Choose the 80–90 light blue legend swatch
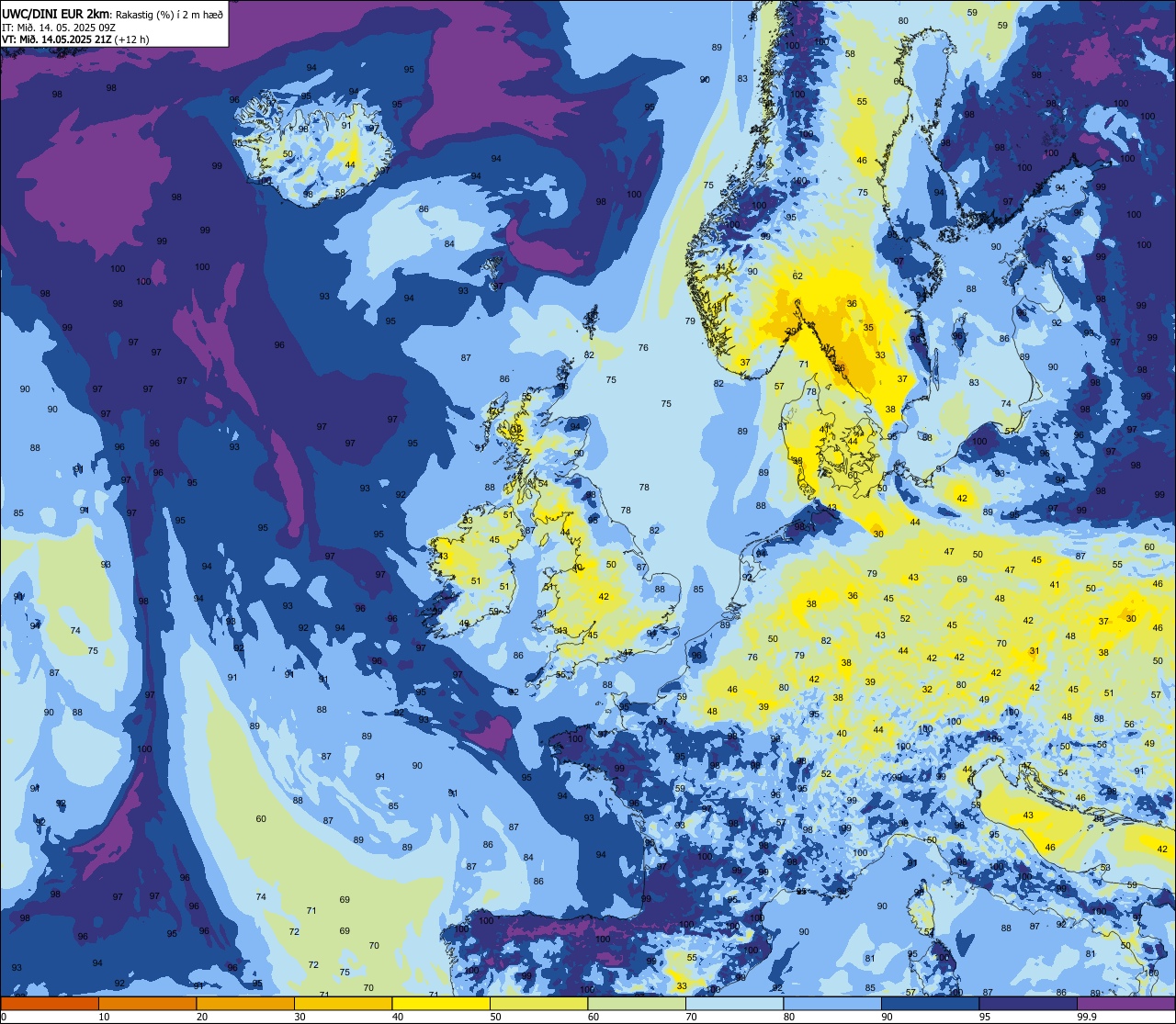The image size is (1176, 1024). pos(832,1003)
